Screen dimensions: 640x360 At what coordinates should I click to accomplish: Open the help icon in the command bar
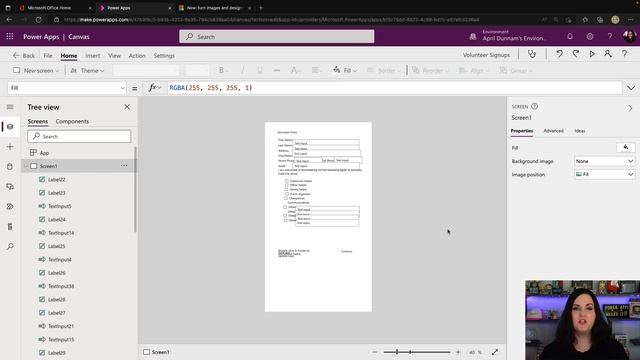[x=624, y=54]
